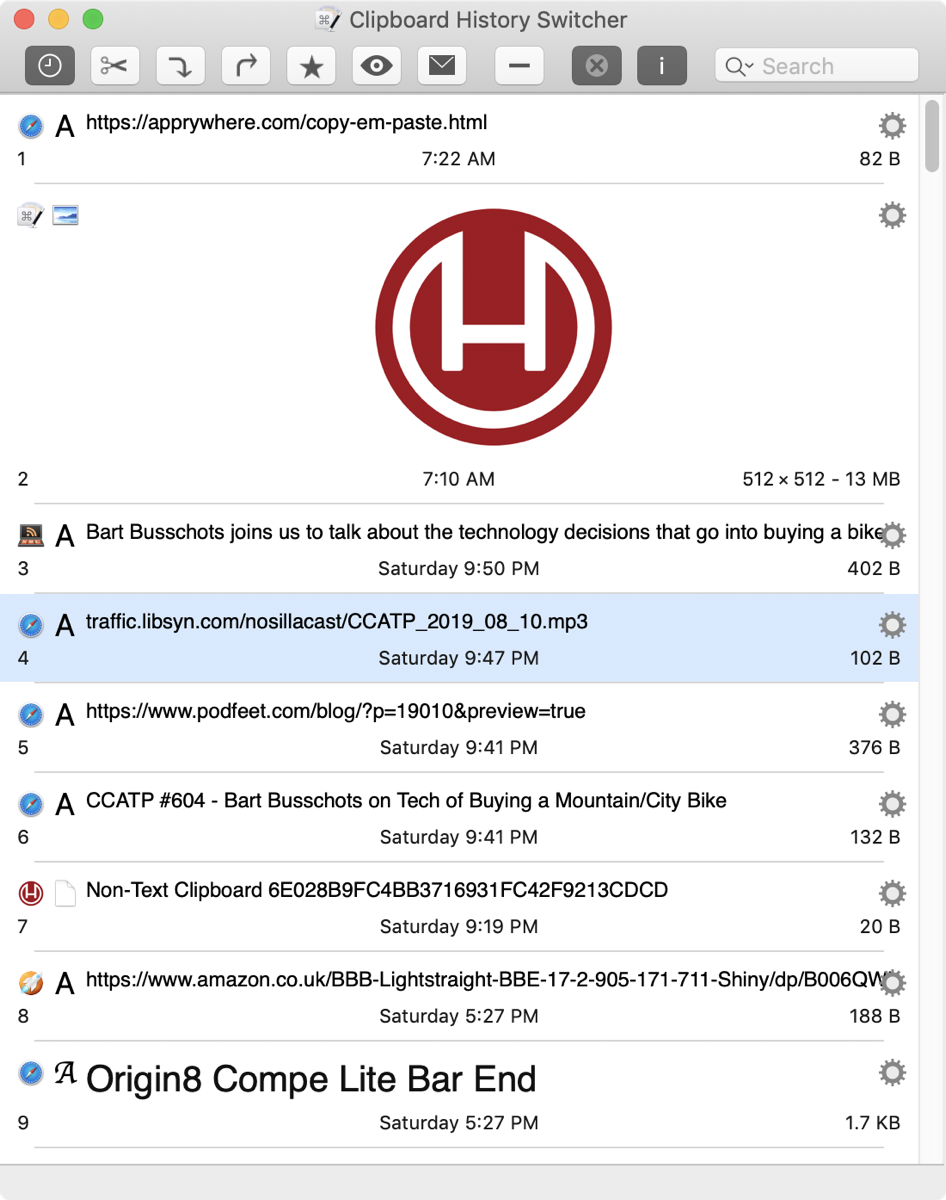This screenshot has height=1200, width=946.
Task: Open the search magnifier dropdown arrow
Action: [x=740, y=67]
